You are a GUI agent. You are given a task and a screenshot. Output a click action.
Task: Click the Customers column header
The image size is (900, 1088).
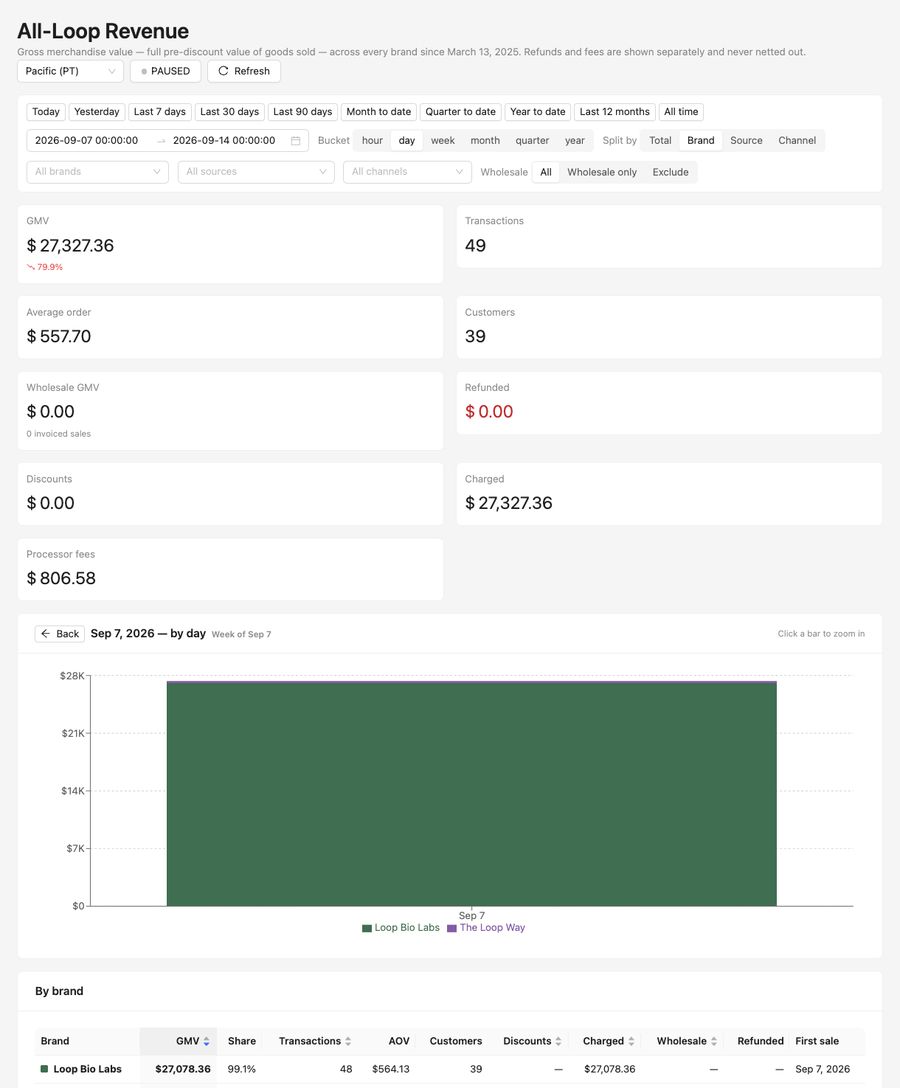click(x=456, y=1042)
